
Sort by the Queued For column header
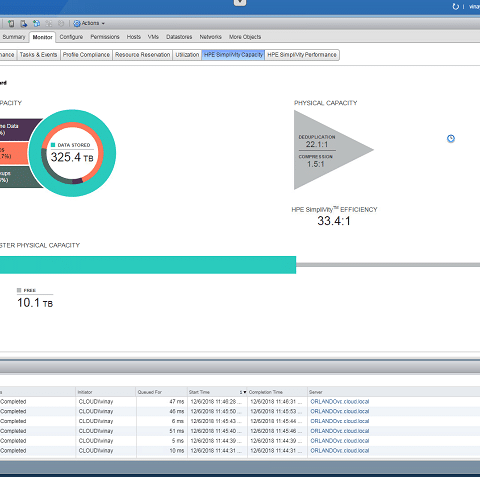[x=161, y=392]
